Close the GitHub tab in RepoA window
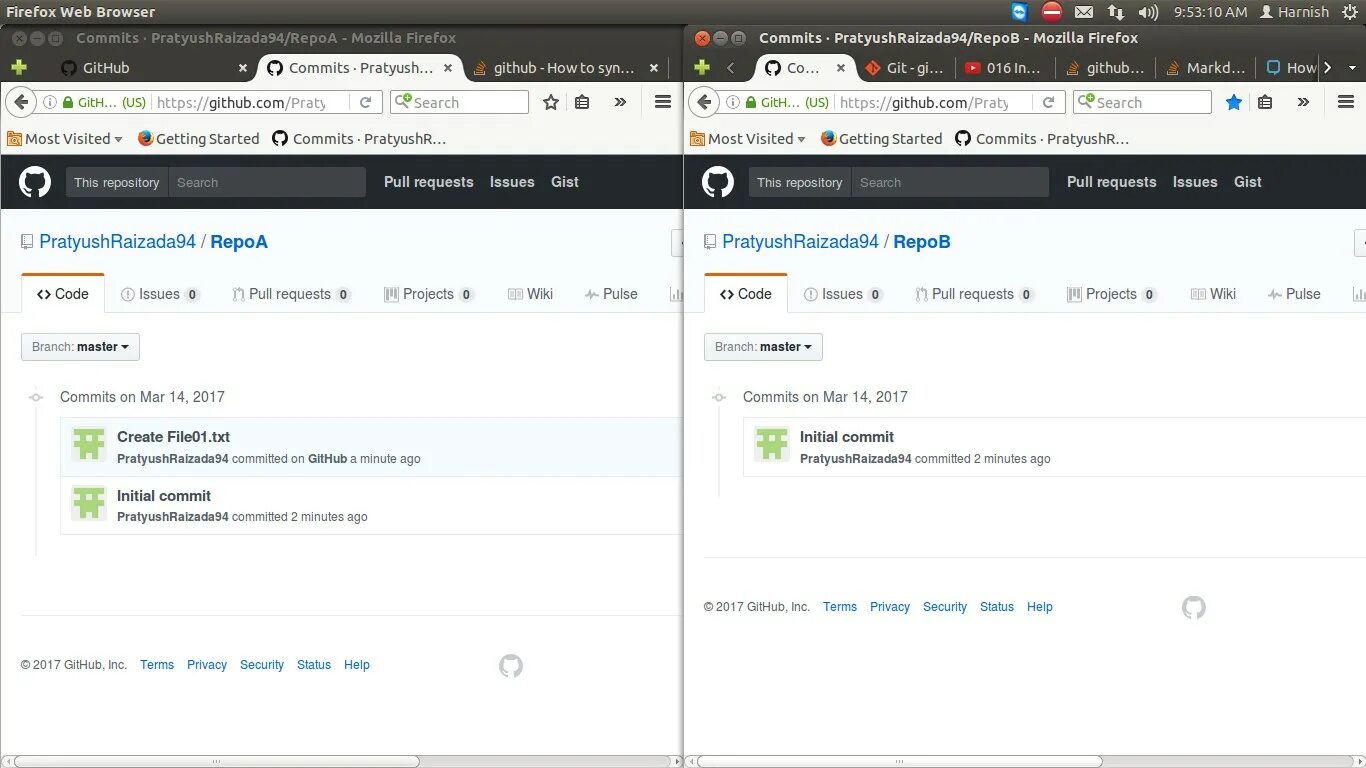Image resolution: width=1366 pixels, height=768 pixels. click(x=242, y=68)
